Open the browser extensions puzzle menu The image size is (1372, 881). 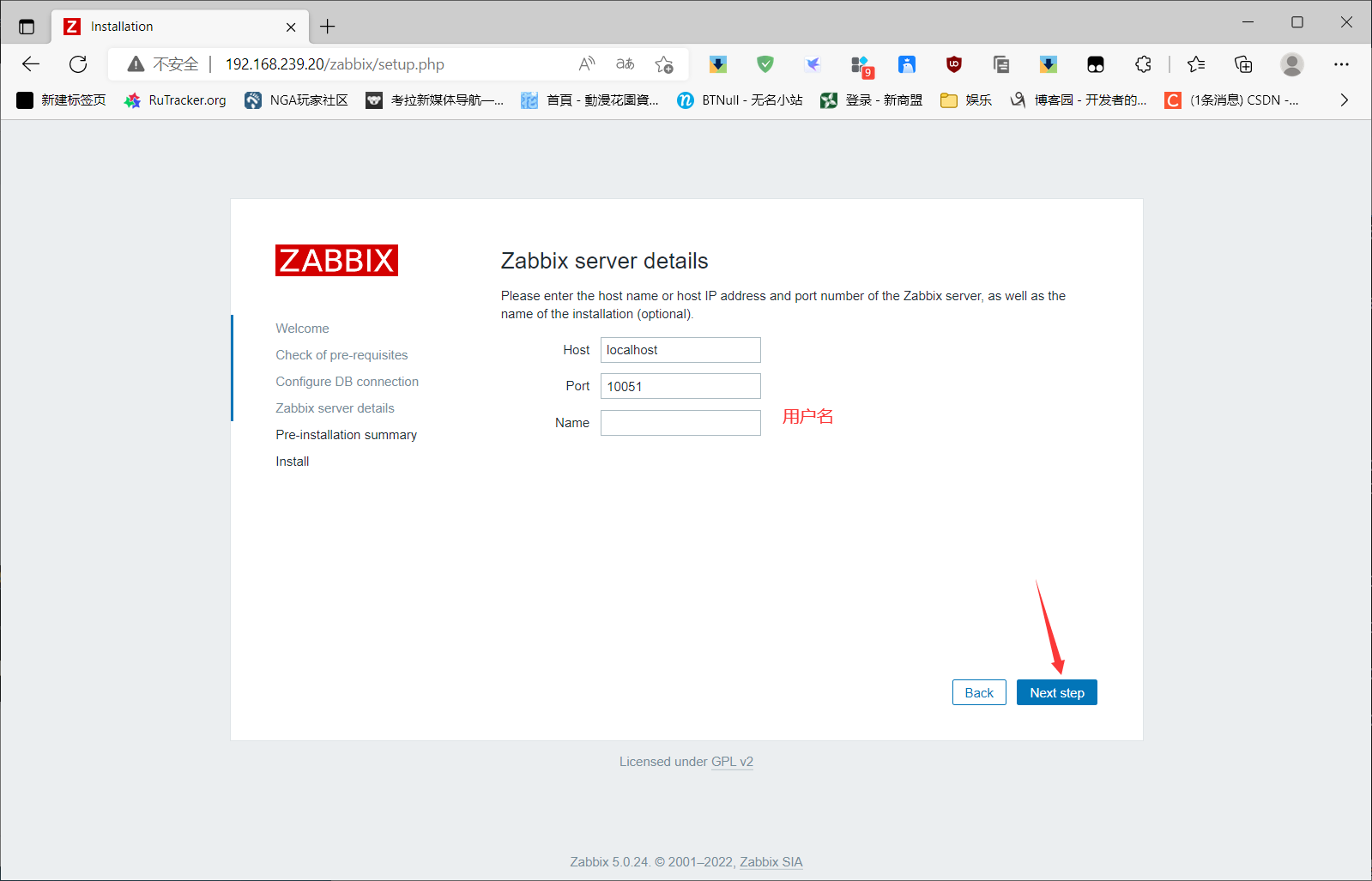[x=1143, y=64]
